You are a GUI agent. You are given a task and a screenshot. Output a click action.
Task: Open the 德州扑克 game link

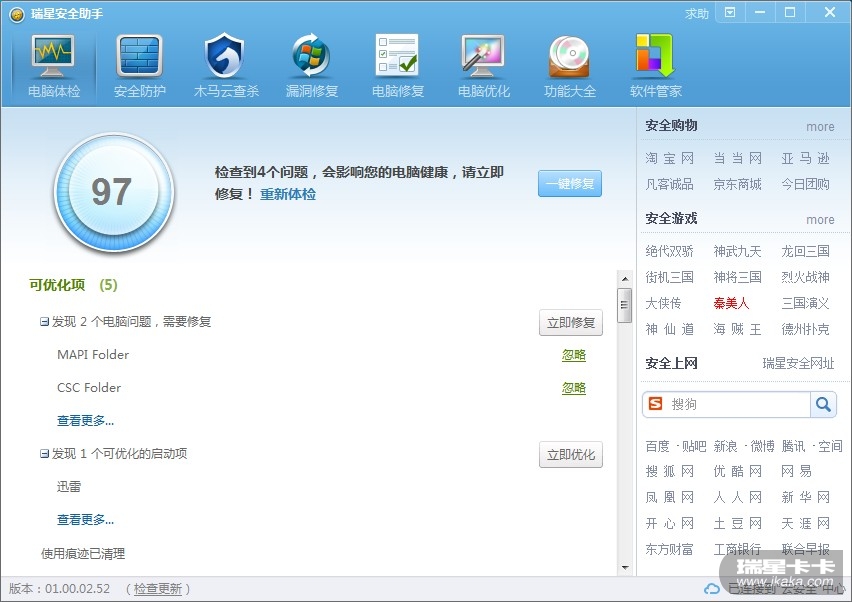(805, 329)
